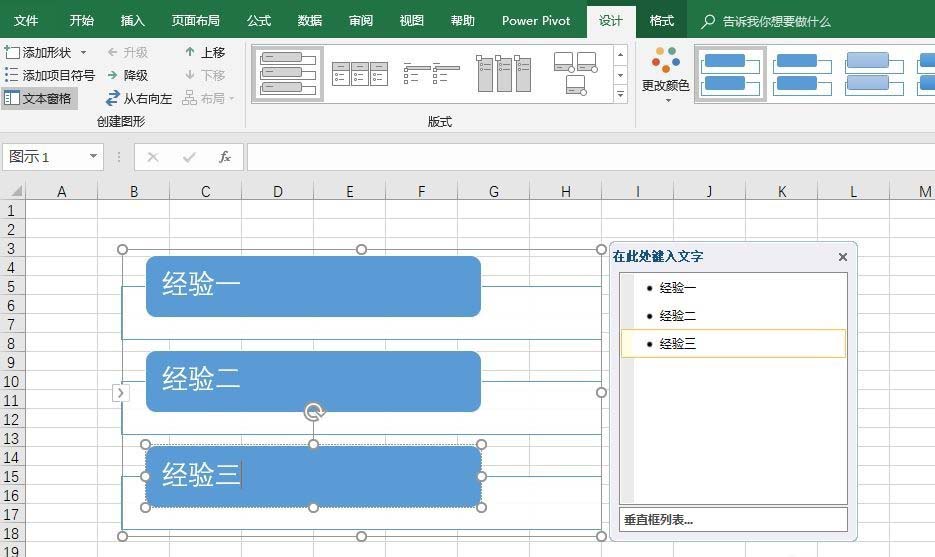Click the cancel X formula bar icon
Image resolution: width=935 pixels, height=557 pixels.
pyautogui.click(x=153, y=157)
